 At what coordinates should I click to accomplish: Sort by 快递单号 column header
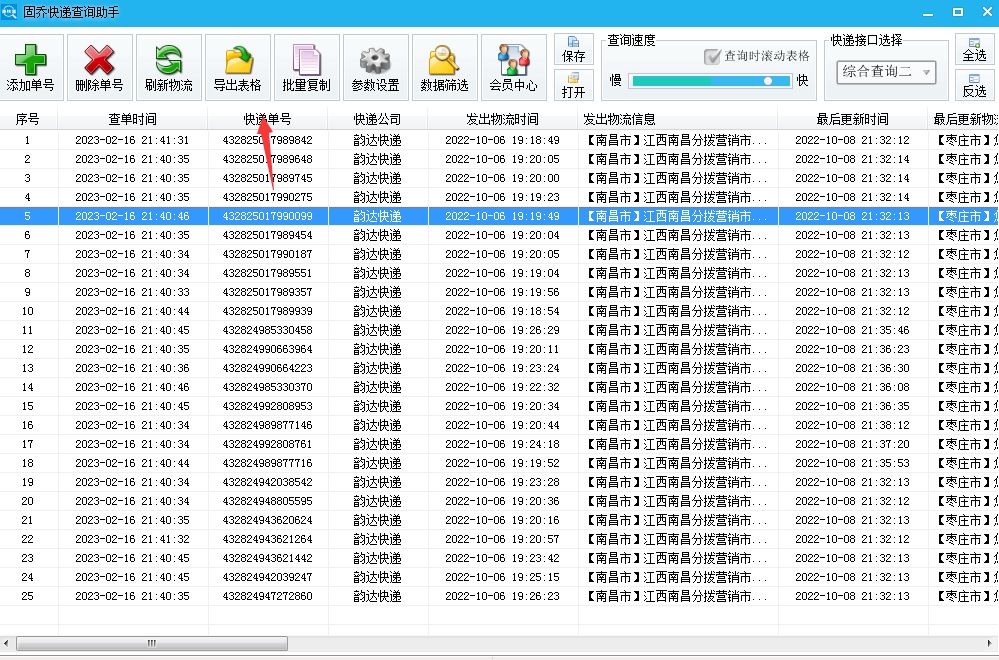268,119
